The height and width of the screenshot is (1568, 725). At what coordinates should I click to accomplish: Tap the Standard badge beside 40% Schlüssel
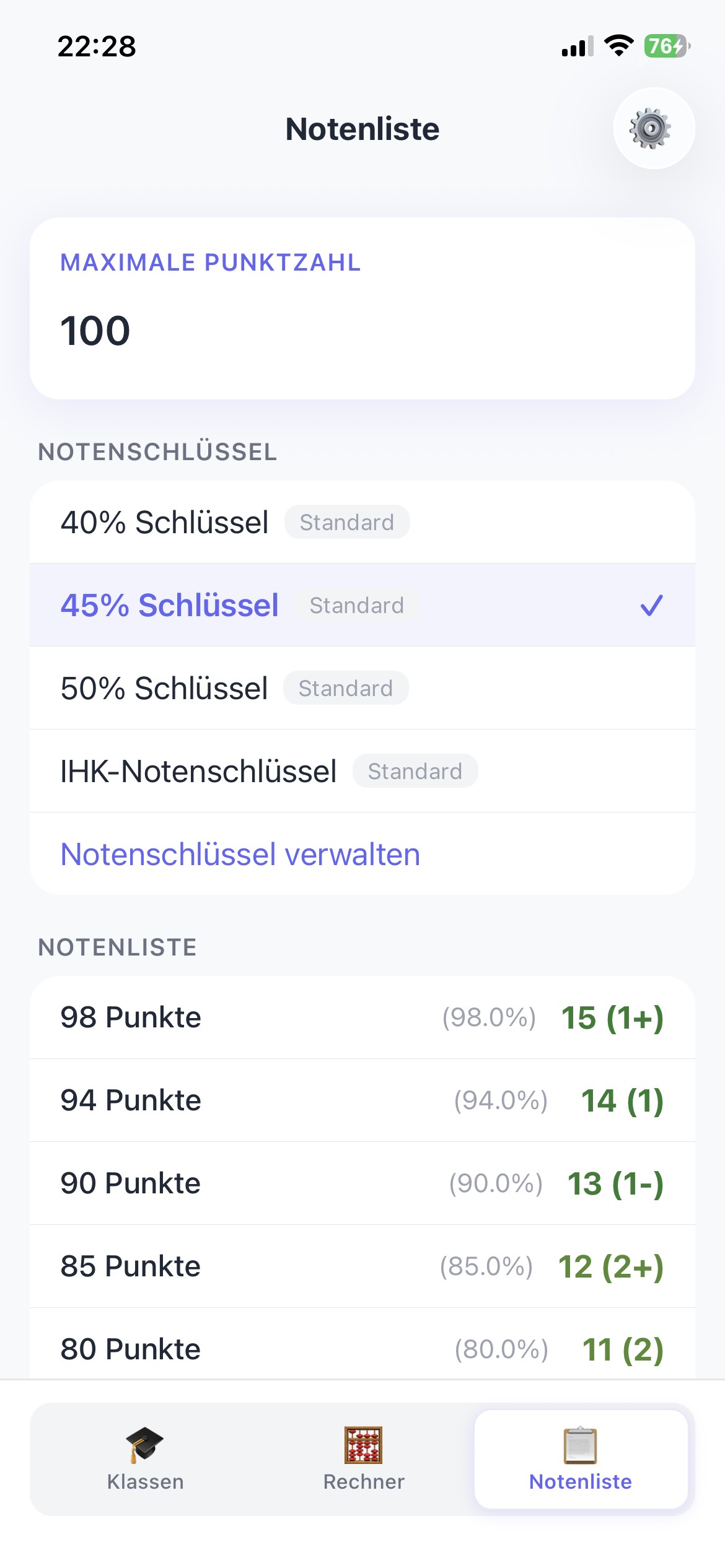tap(347, 522)
